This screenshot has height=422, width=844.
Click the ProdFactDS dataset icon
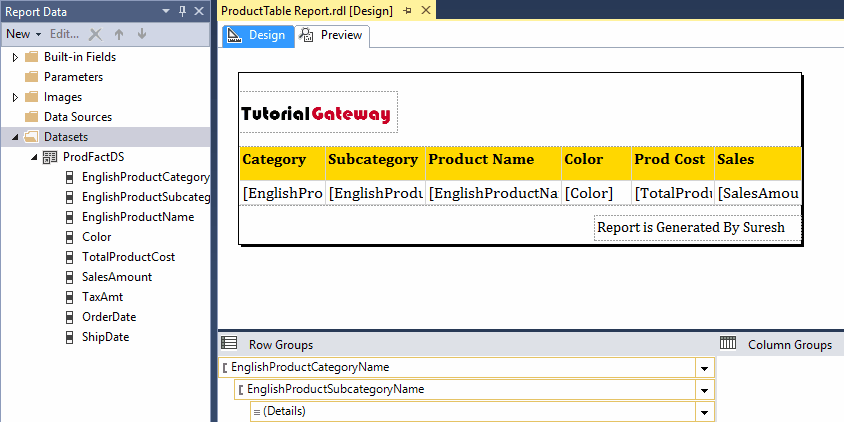tap(50, 157)
